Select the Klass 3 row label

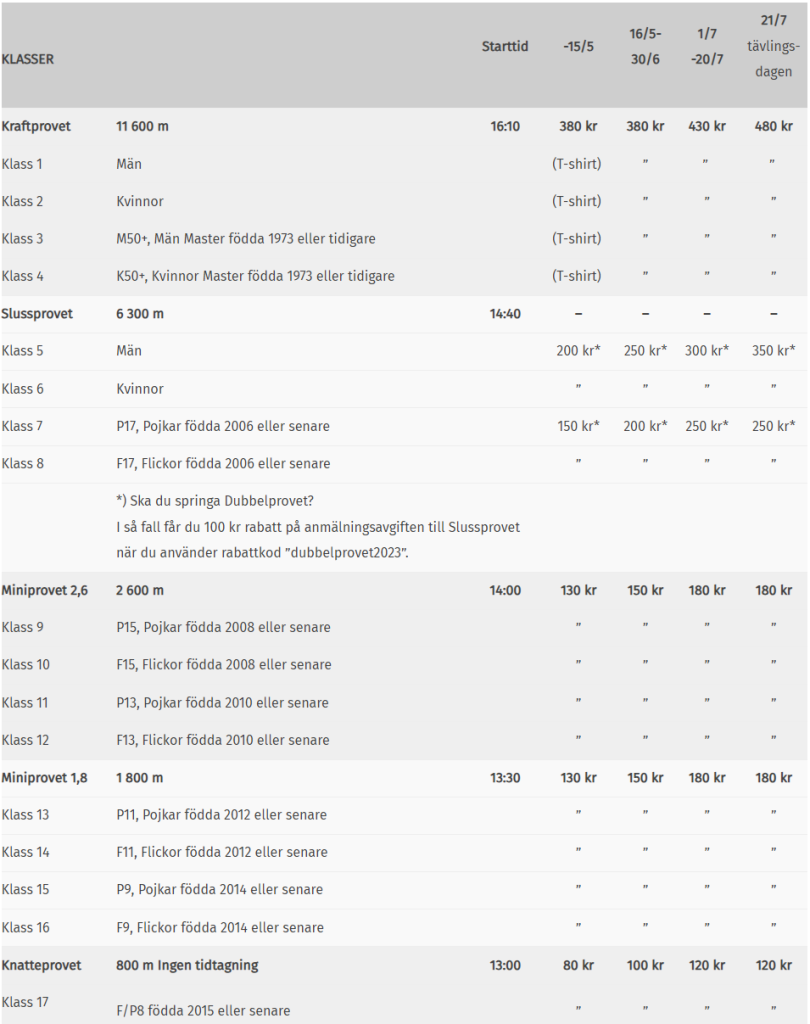(x=23, y=239)
